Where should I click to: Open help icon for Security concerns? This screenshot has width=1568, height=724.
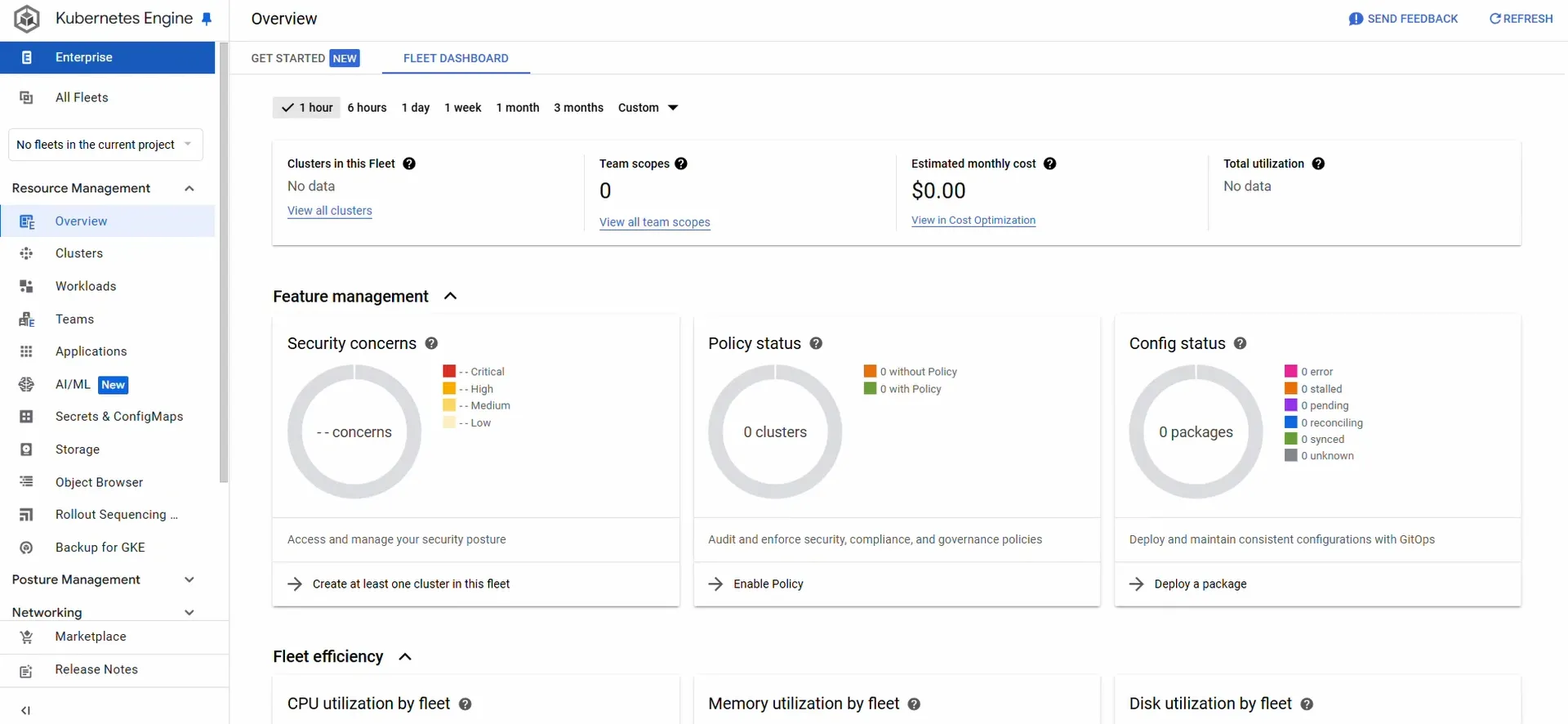tap(431, 343)
